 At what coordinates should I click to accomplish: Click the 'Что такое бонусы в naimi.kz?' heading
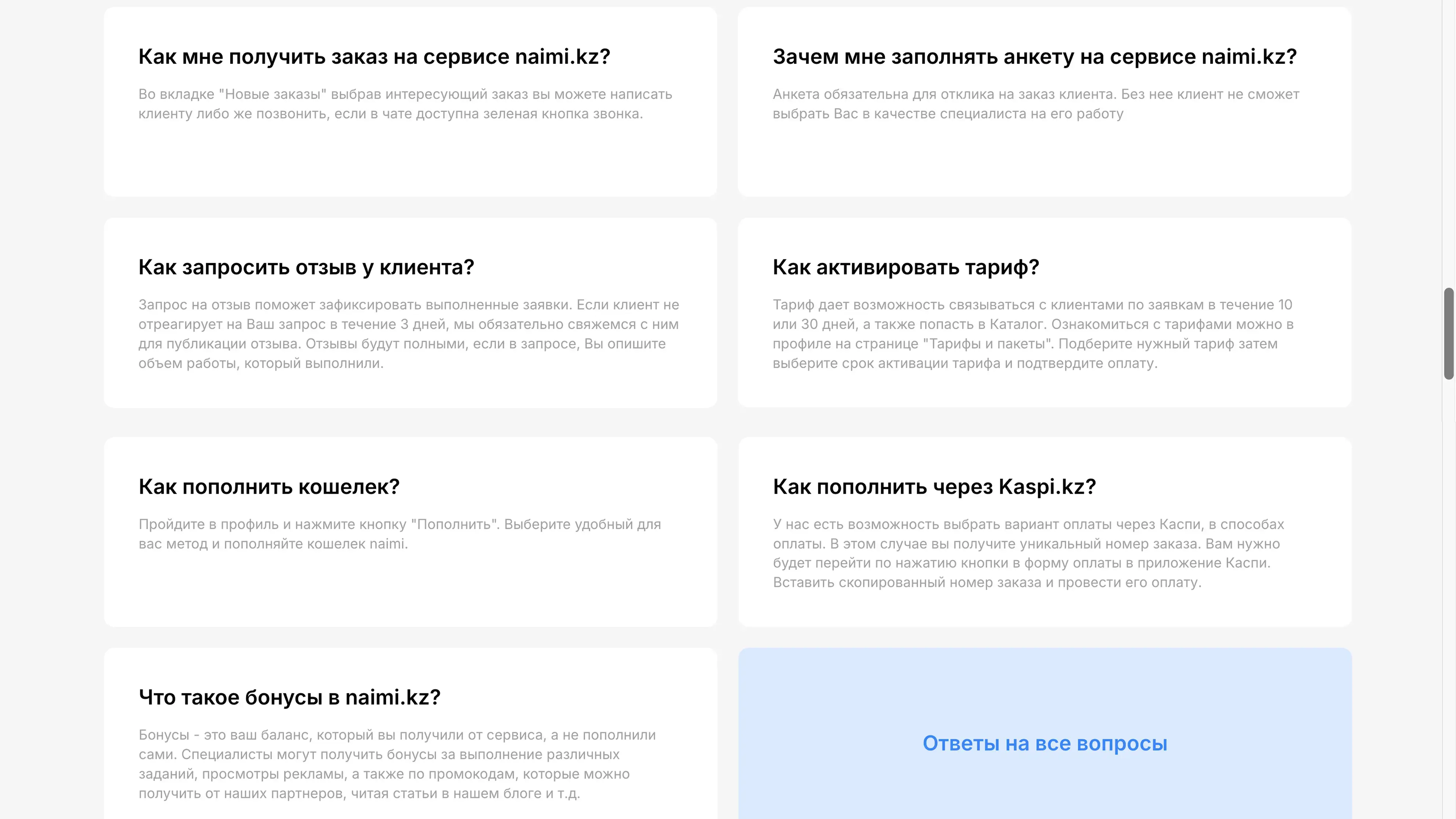click(x=289, y=698)
